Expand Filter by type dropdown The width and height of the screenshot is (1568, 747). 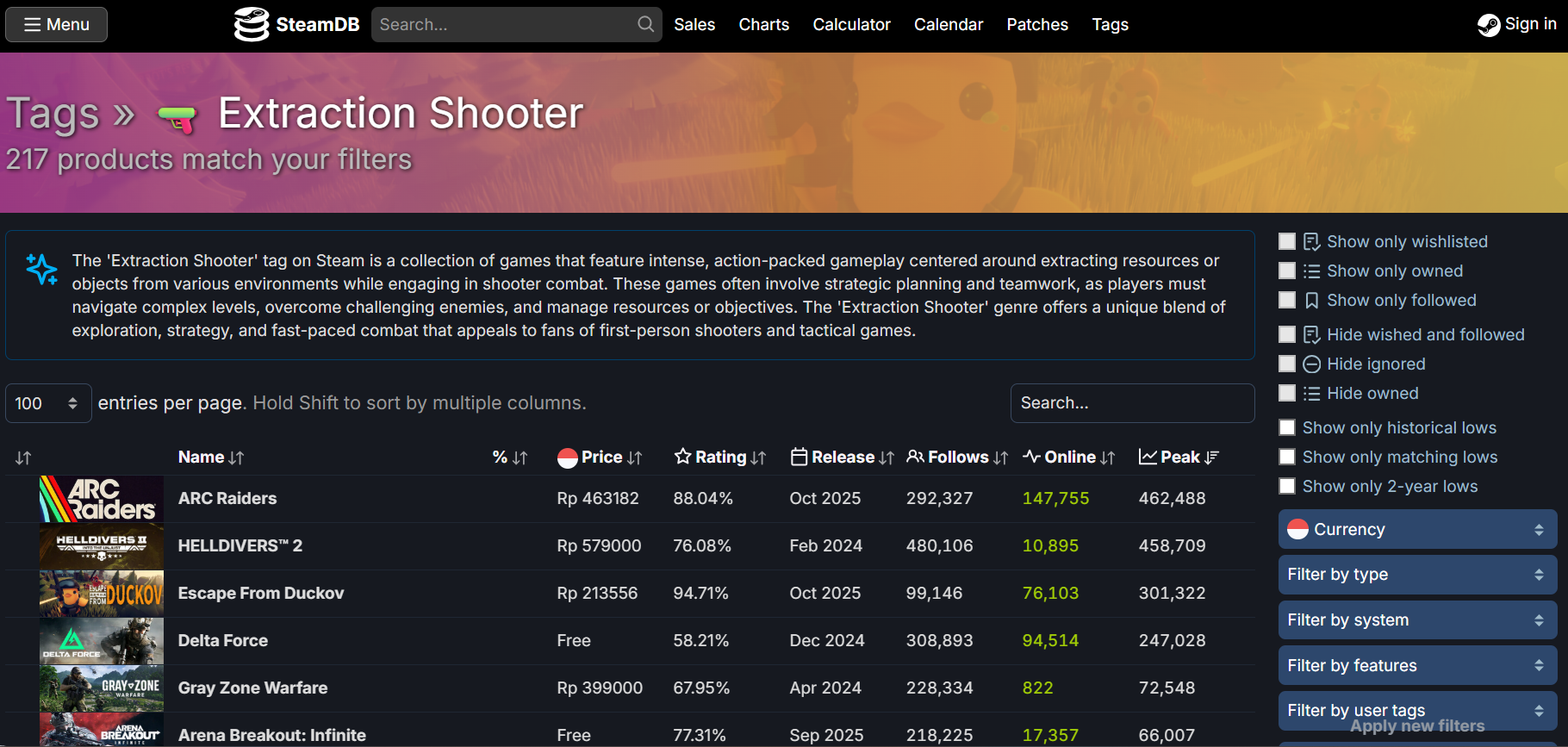pos(1417,575)
